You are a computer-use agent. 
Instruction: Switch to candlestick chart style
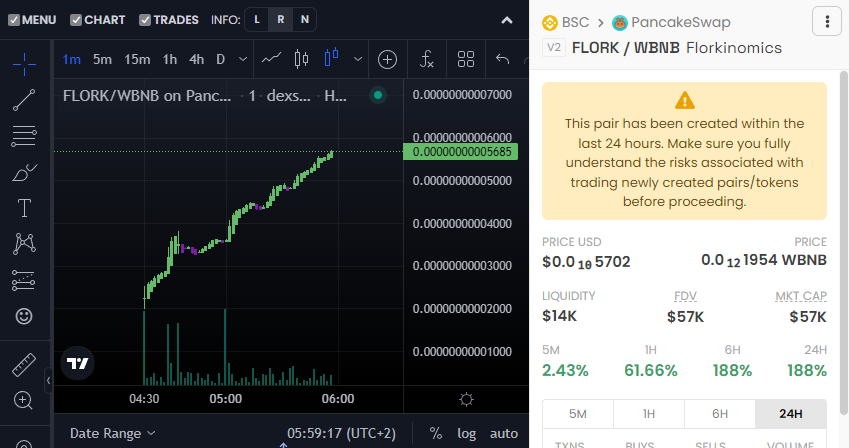coord(302,59)
